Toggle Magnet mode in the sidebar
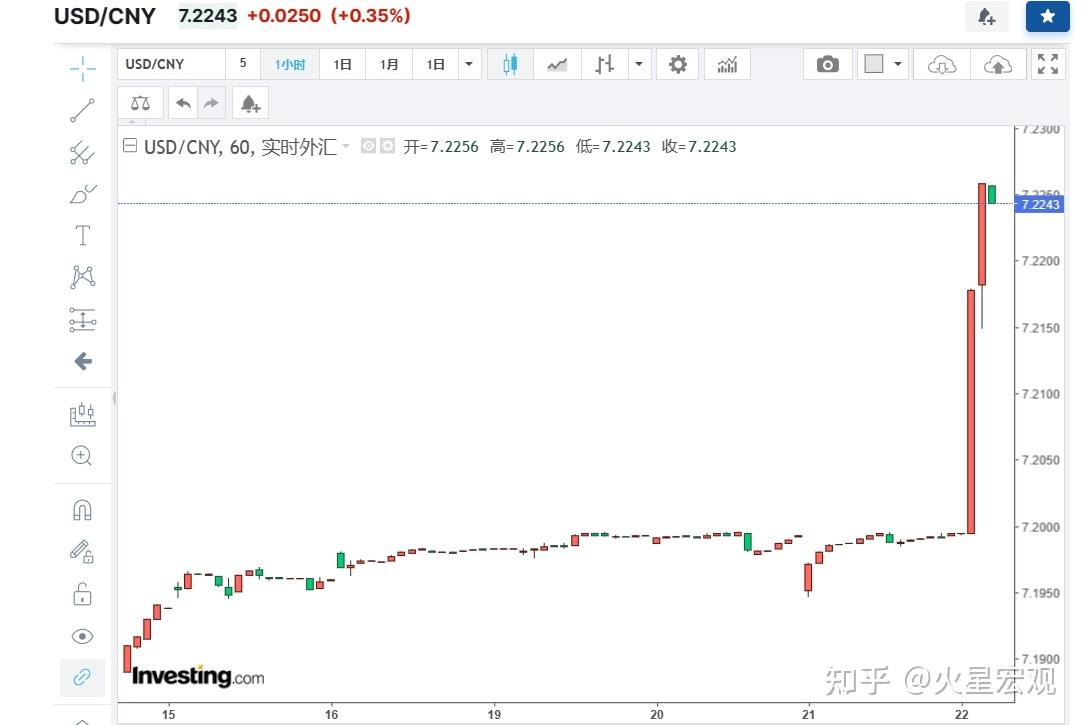 (82, 510)
